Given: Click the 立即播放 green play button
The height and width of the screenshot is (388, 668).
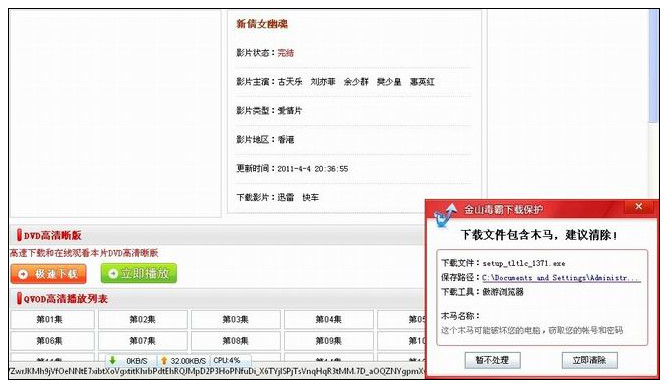Looking at the screenshot, I should [x=138, y=273].
